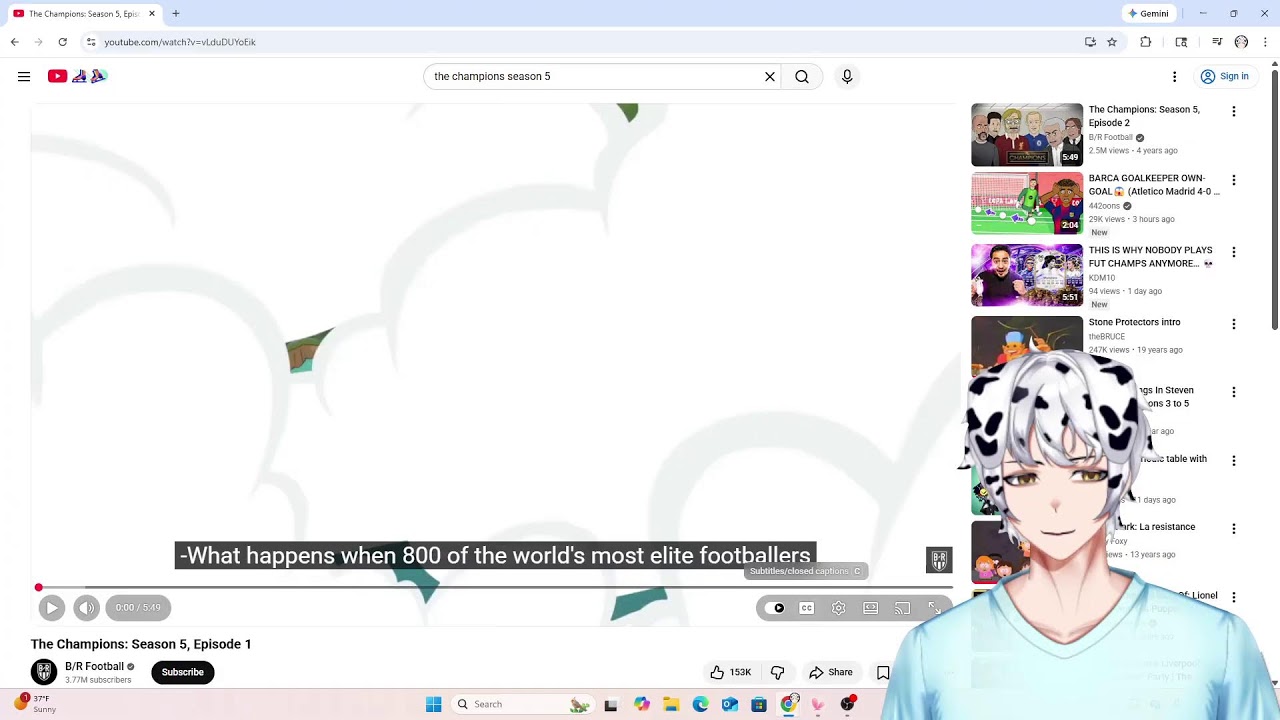
Task: Open options menu for FUT Champs video
Action: 1233,253
